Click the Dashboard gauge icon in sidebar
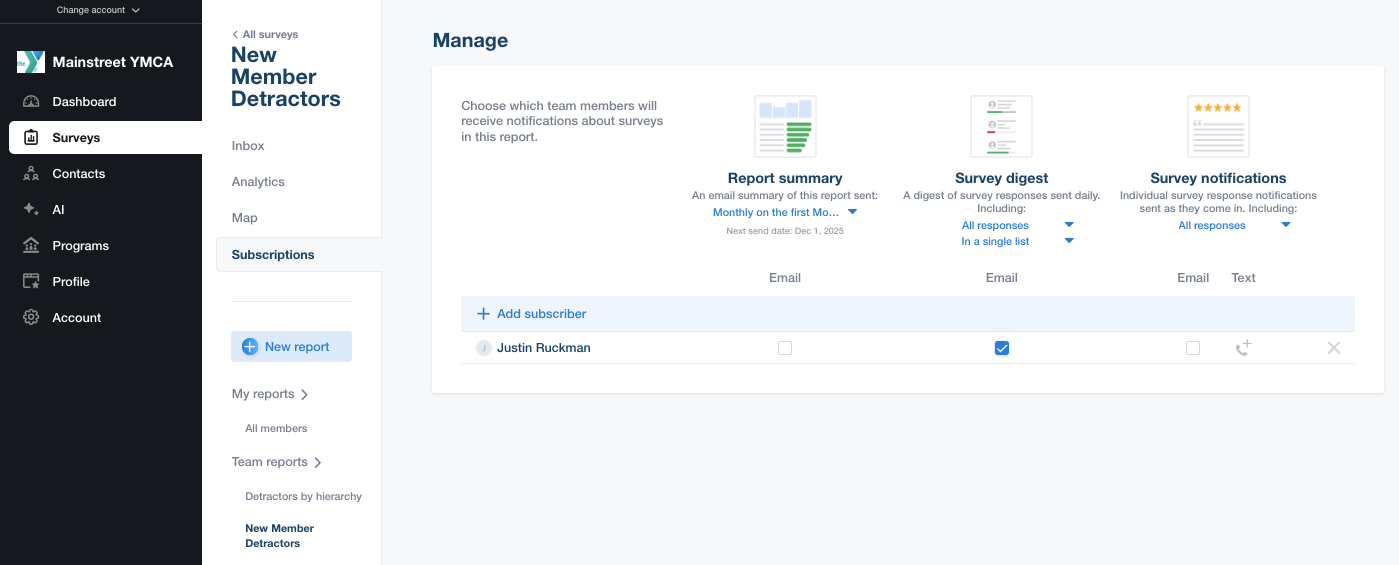The height and width of the screenshot is (565, 1399). [31, 102]
